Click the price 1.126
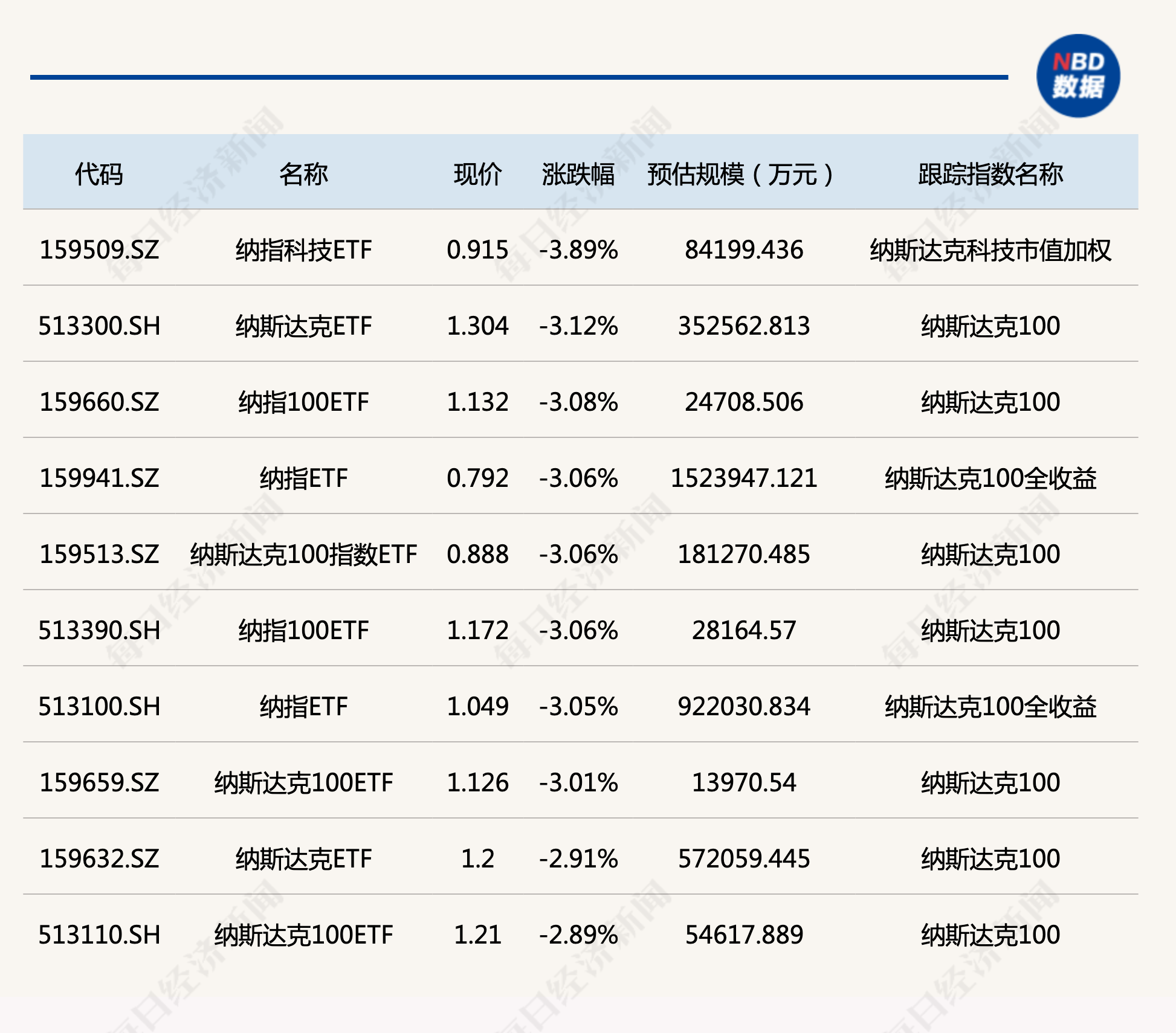Screen dimensions: 1176x1033 (477, 783)
